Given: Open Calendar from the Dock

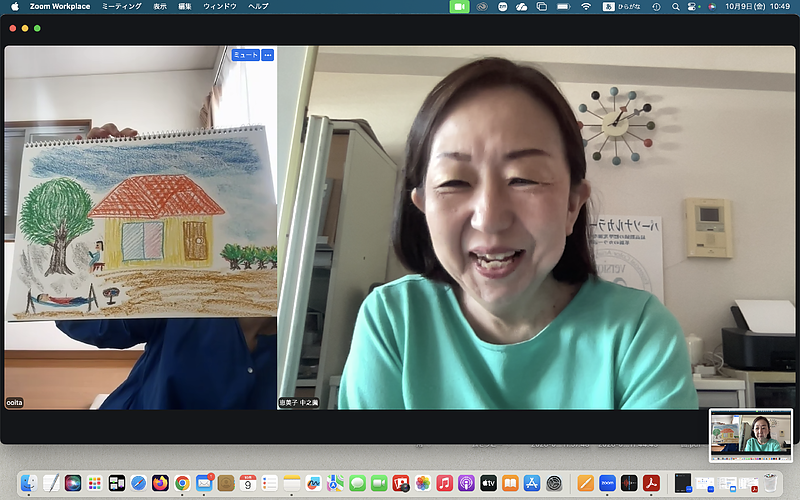Looking at the screenshot, I should pos(248,483).
